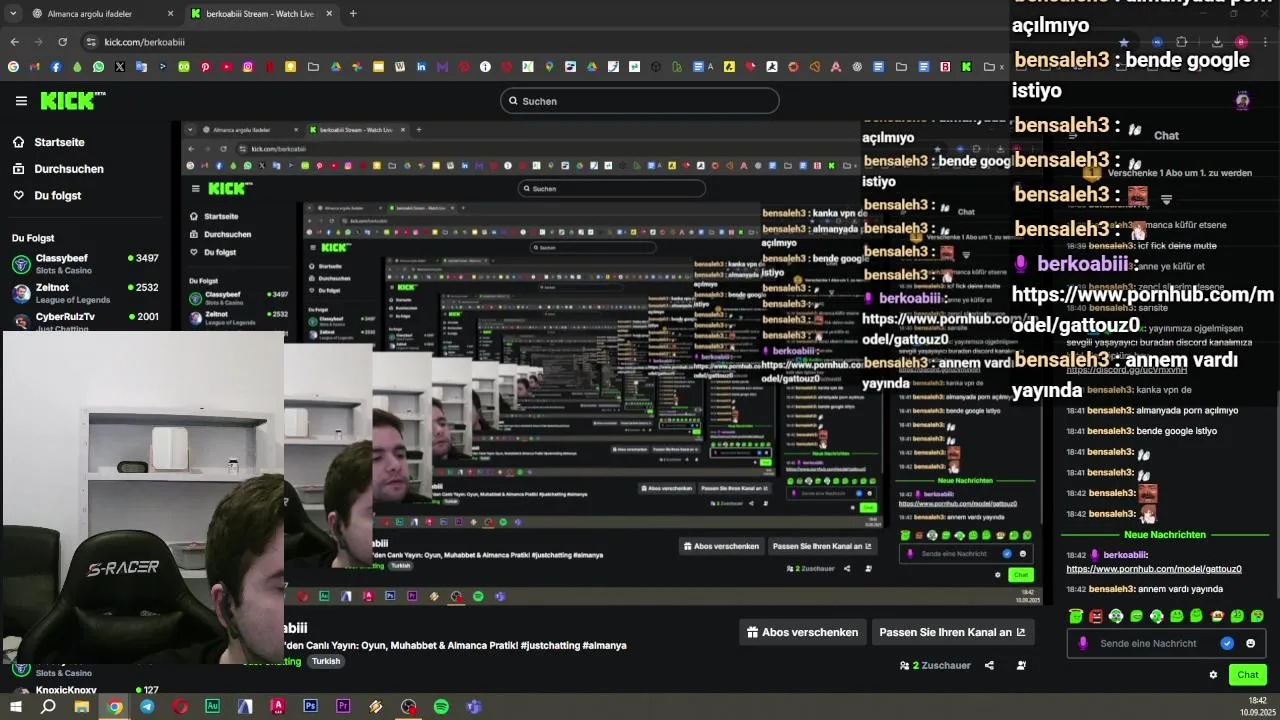Viewport: 1280px width, 720px height.
Task: Open the Windows Start menu
Action: [15, 706]
